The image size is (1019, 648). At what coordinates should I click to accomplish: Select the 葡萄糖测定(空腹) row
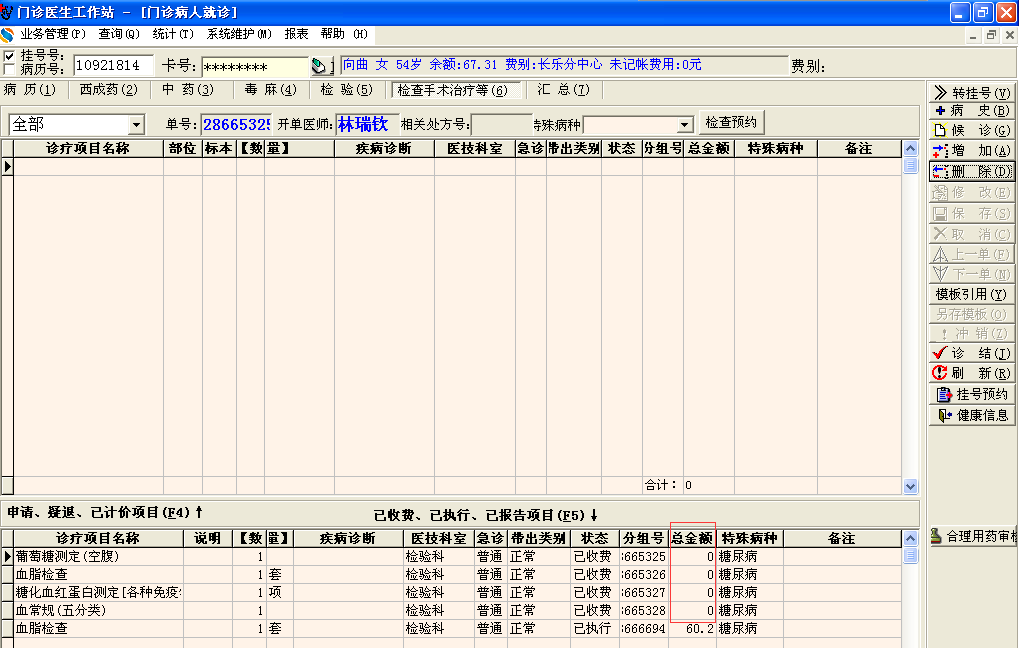pos(451,556)
